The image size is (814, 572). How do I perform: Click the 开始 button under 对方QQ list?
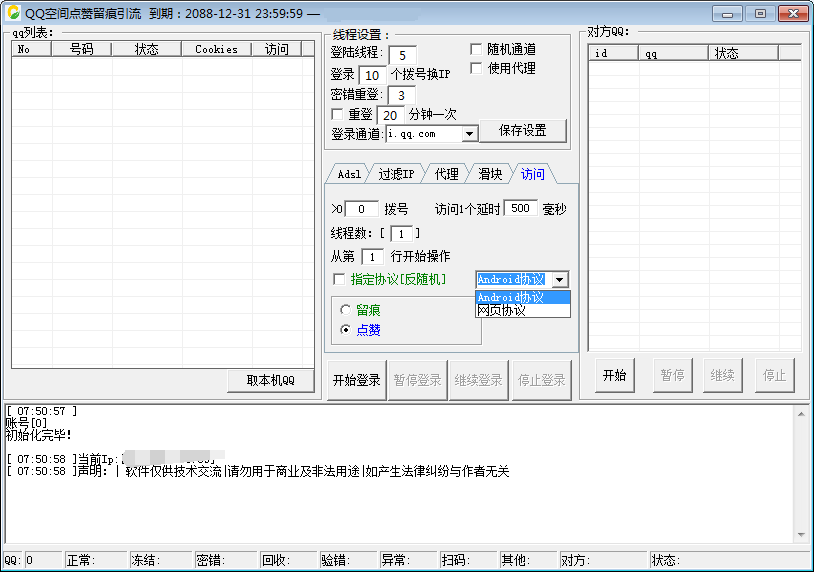click(x=615, y=375)
